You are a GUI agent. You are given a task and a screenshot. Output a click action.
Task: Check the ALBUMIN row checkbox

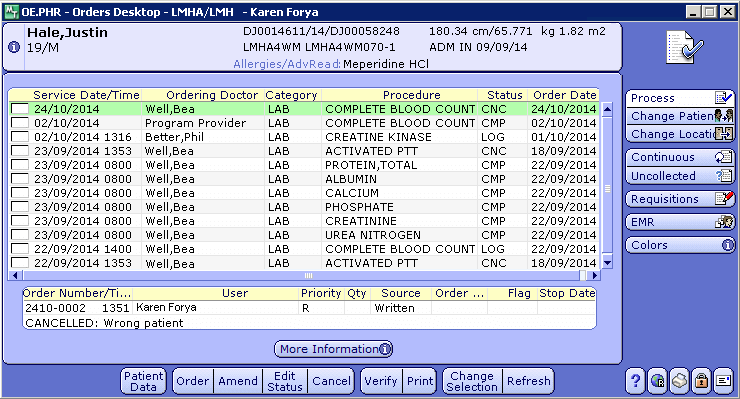pos(20,179)
